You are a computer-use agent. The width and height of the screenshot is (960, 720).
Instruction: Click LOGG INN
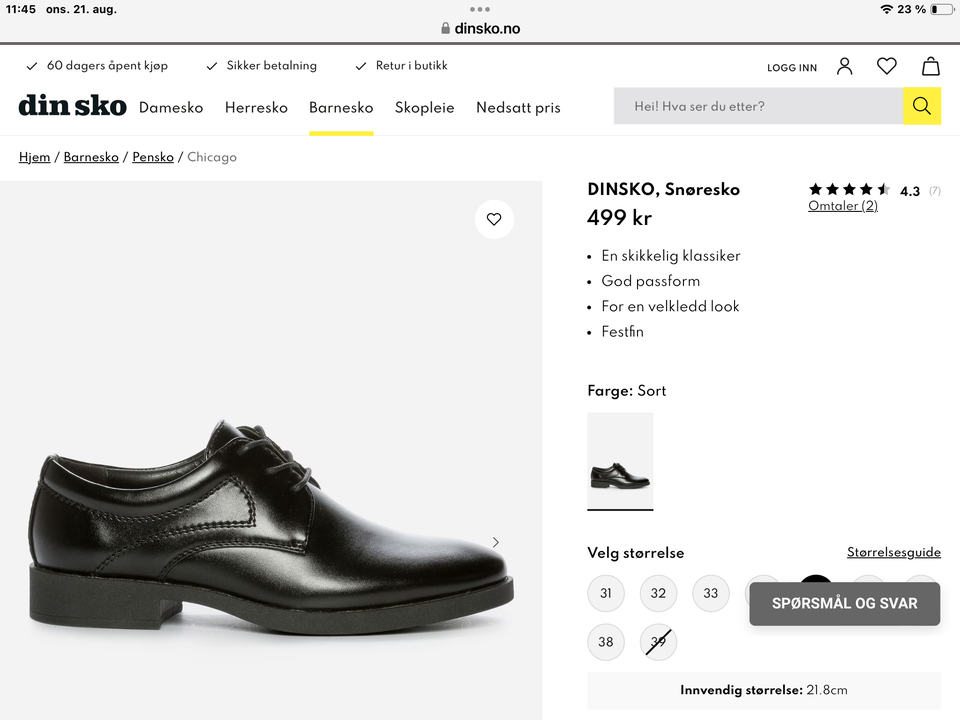[x=792, y=68]
